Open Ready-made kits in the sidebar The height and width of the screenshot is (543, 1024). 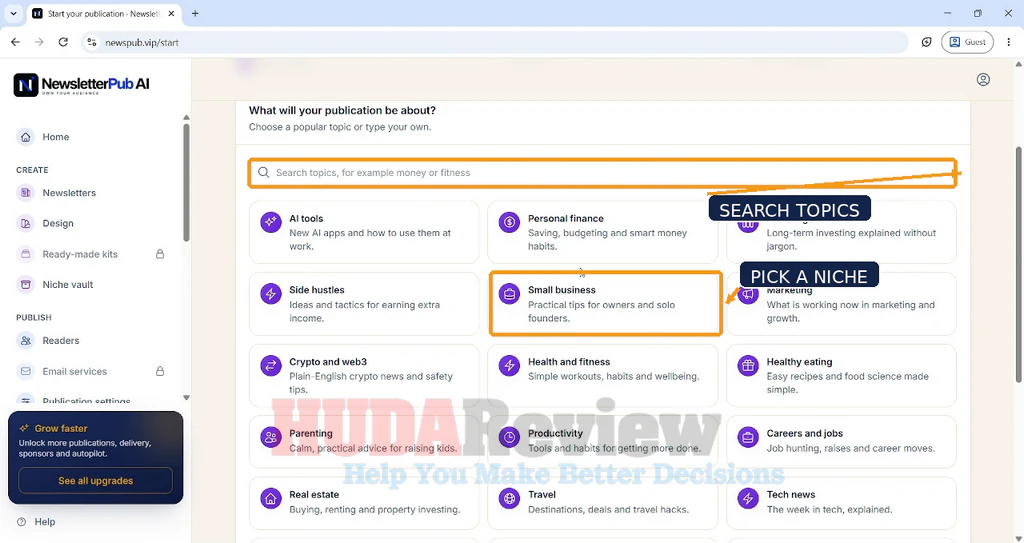click(x=80, y=254)
